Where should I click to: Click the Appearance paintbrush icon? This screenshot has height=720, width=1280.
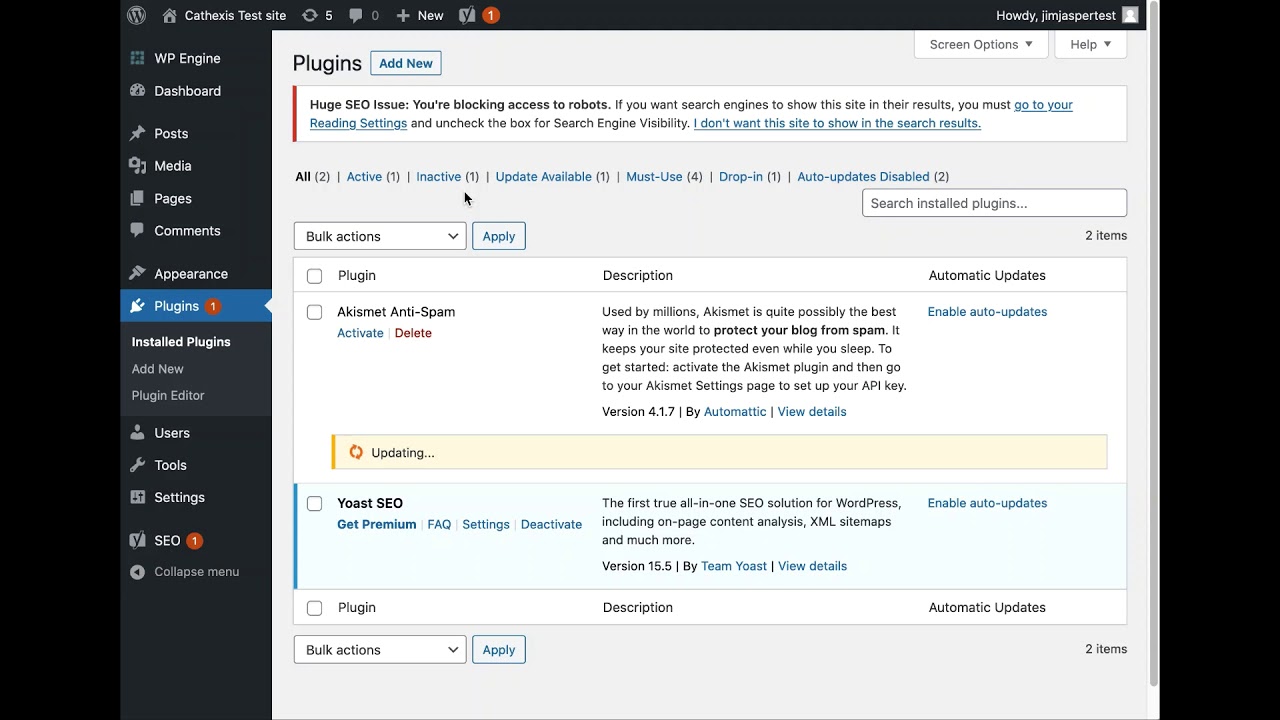pyautogui.click(x=137, y=274)
